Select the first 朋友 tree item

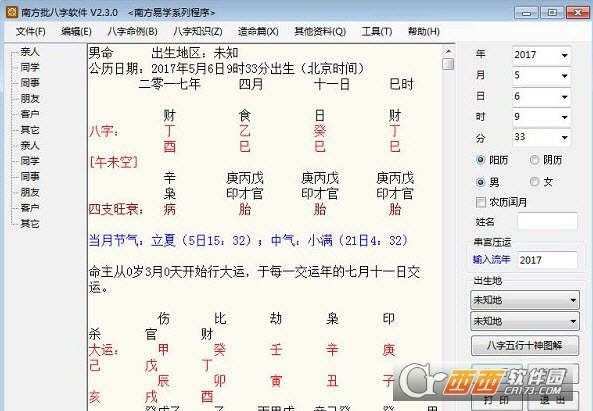30,99
